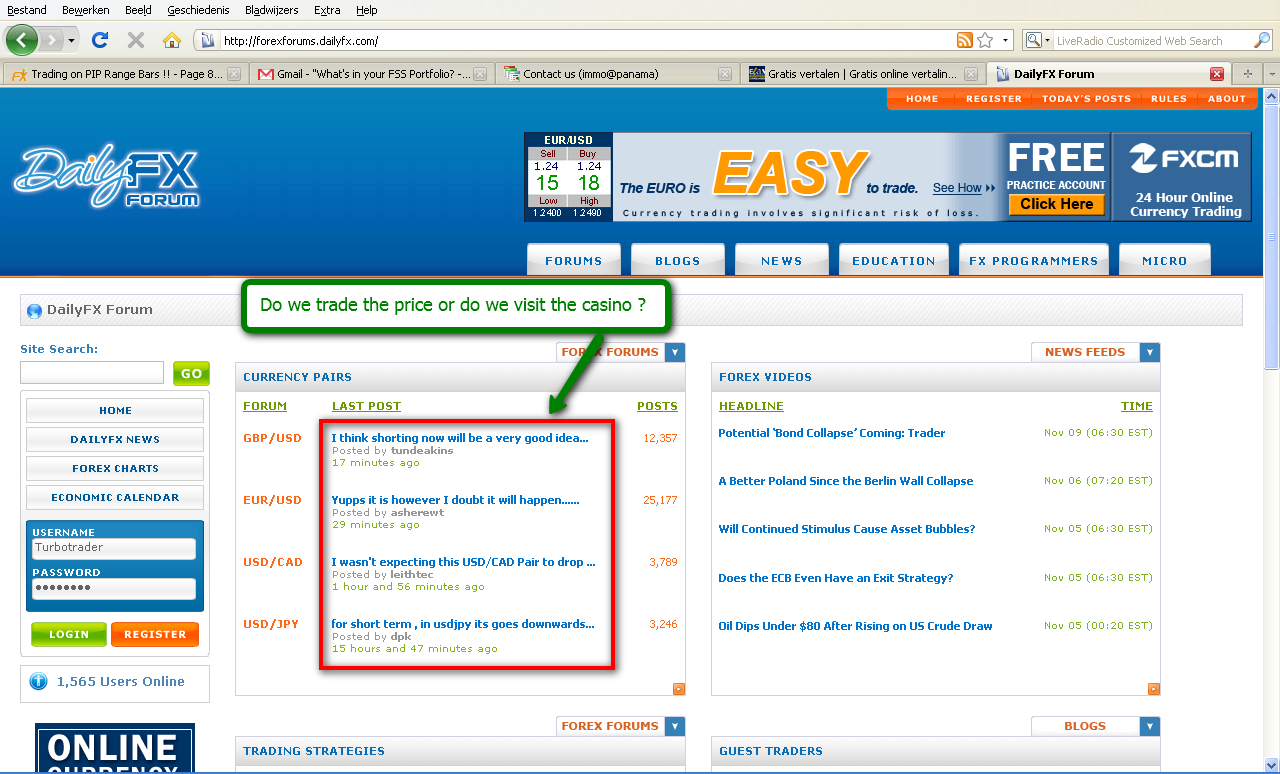Click the orange arrow icon under Forex Videos panel
This screenshot has width=1280, height=774.
coord(1154,688)
